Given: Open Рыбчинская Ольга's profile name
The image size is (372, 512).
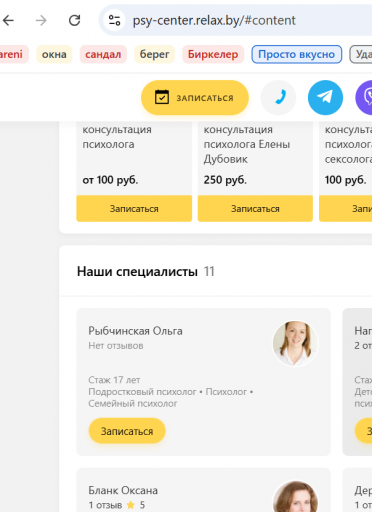Looking at the screenshot, I should (x=135, y=331).
